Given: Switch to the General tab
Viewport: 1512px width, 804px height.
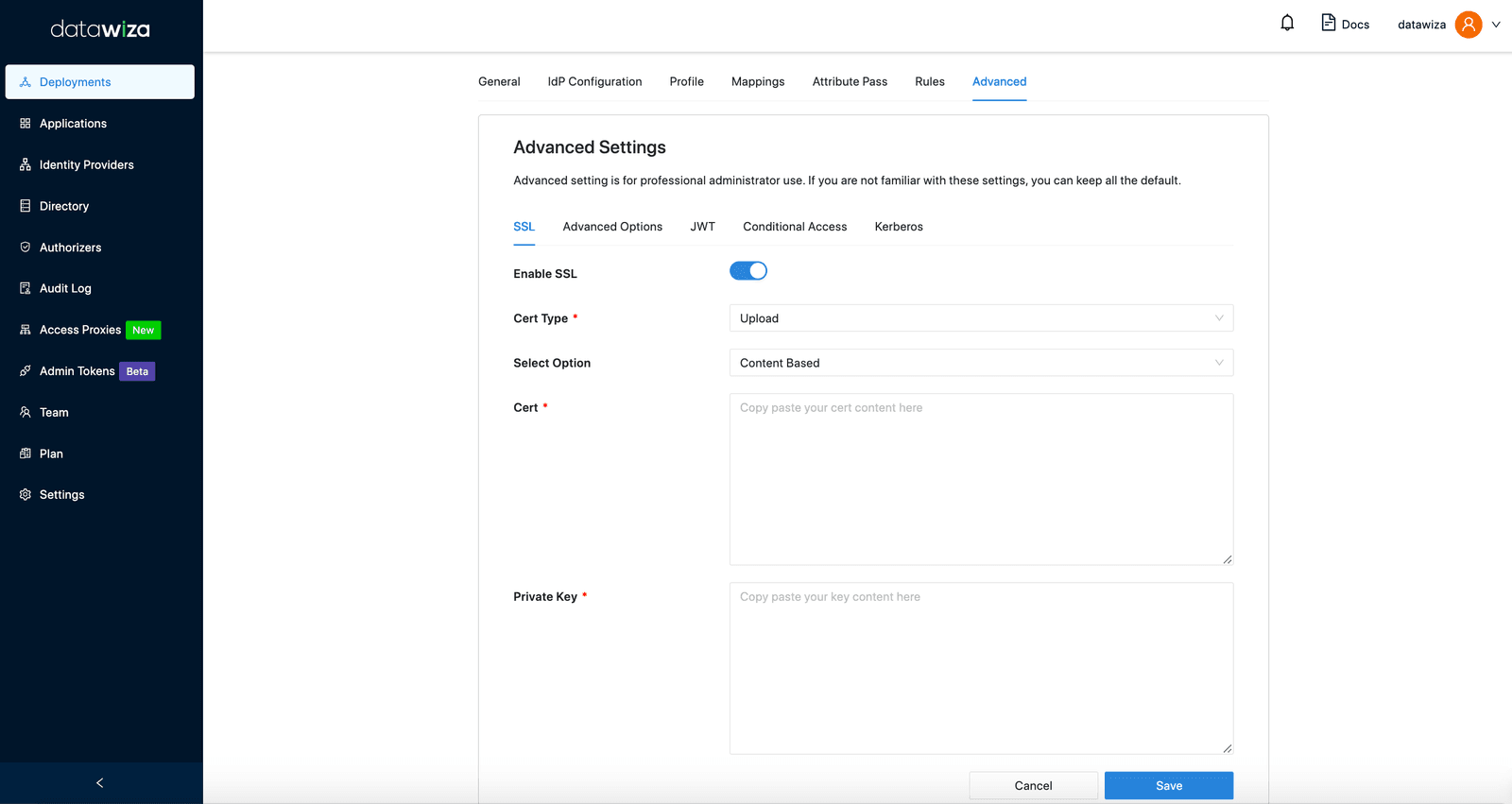Looking at the screenshot, I should tap(499, 81).
